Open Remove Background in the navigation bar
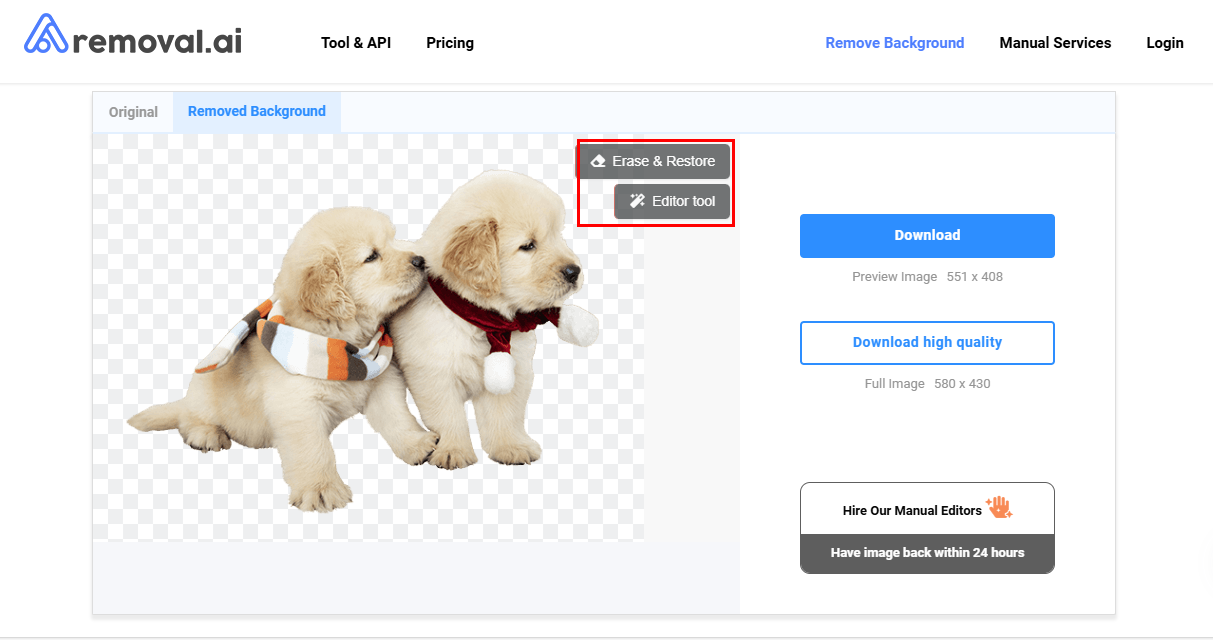This screenshot has height=640, width=1213. 895,43
